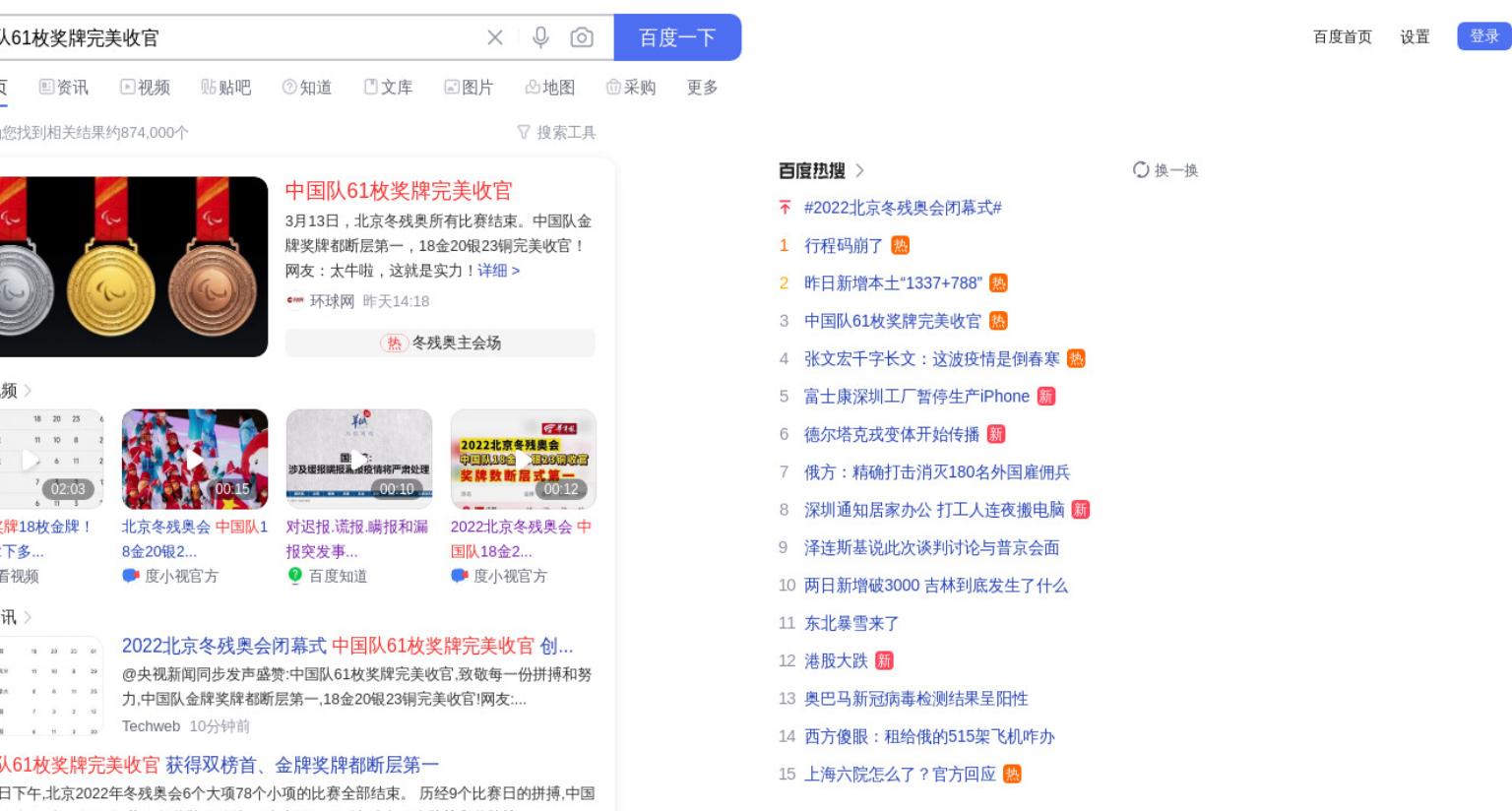Screen dimensions: 1512x811
Task: Switch to the 资讯 tab
Action: coord(64,88)
